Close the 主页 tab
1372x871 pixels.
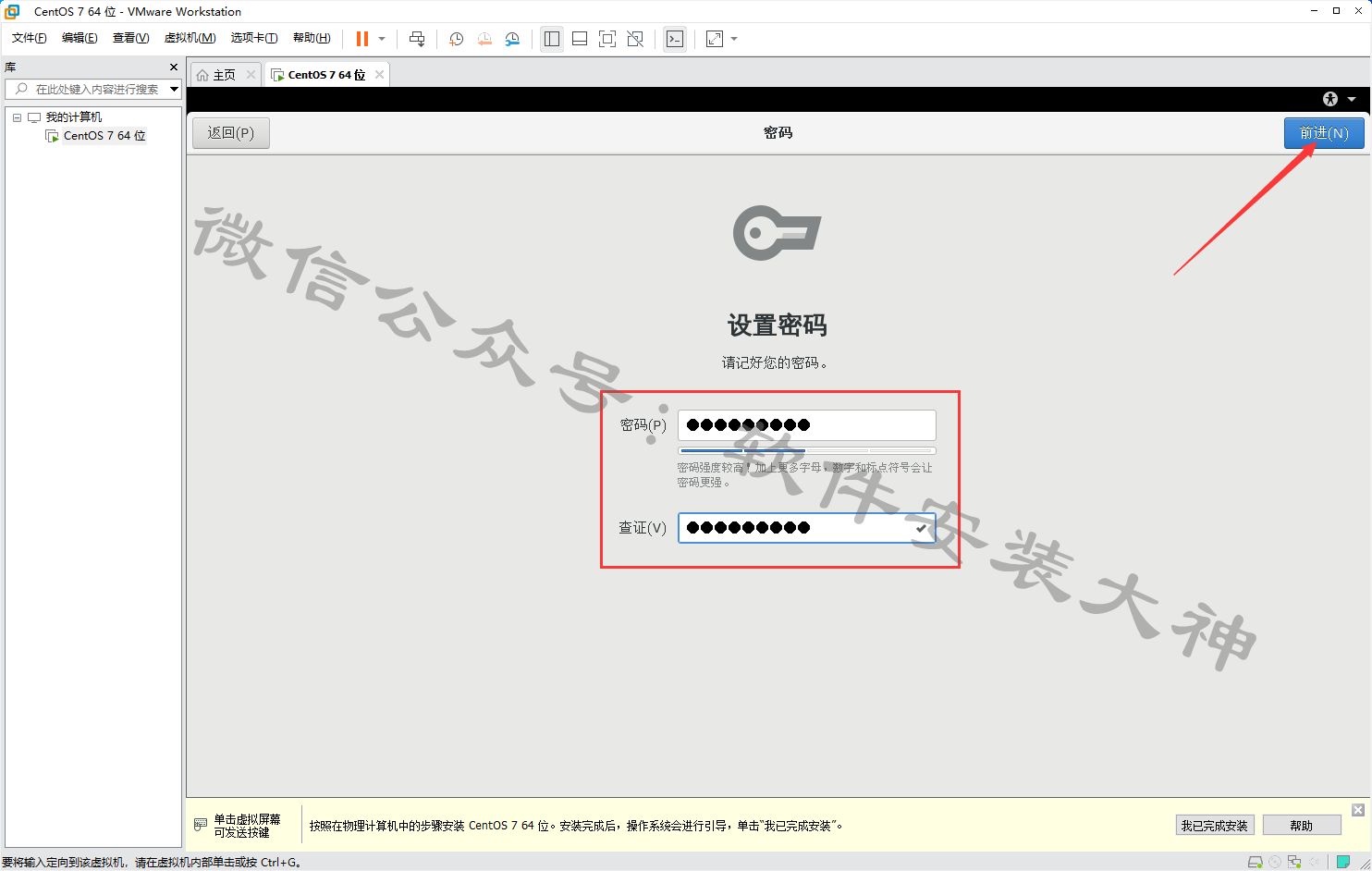tap(251, 75)
